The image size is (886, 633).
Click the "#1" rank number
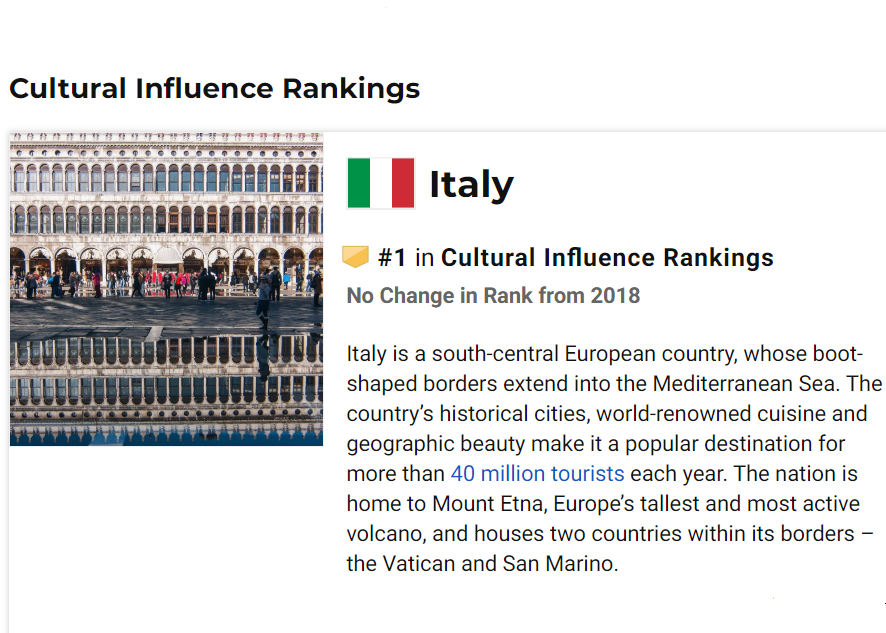[392, 258]
